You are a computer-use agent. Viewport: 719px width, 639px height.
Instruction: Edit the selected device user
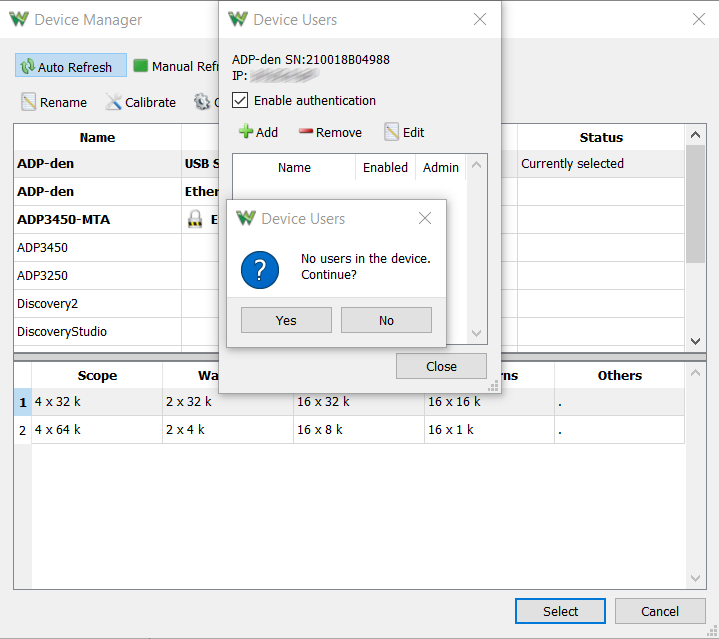point(404,132)
